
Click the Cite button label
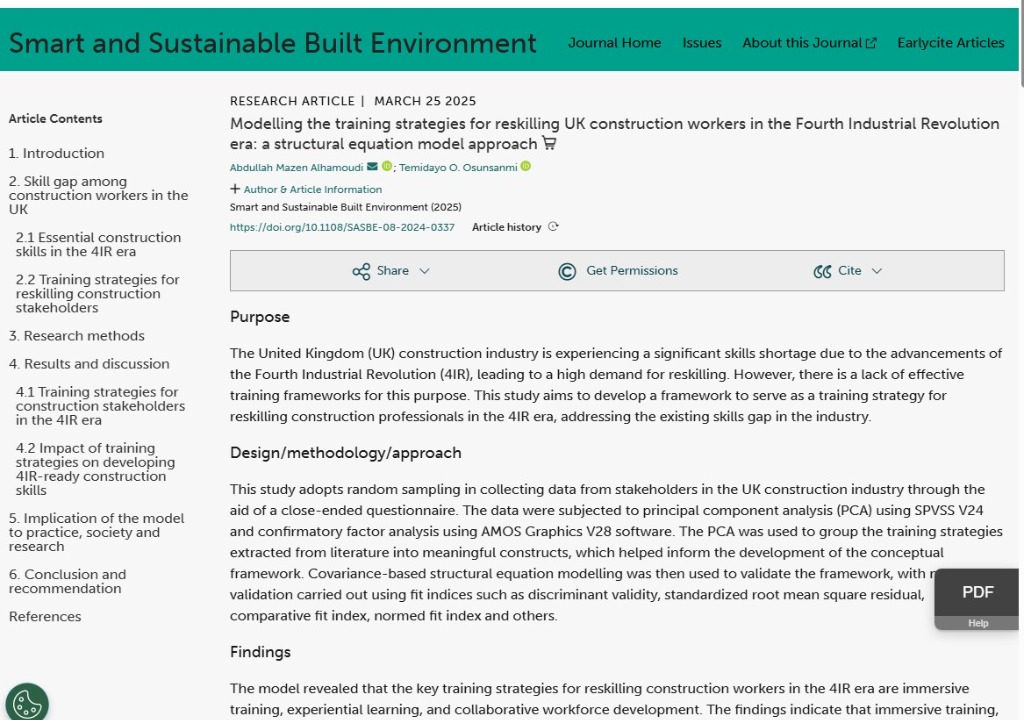coord(850,270)
